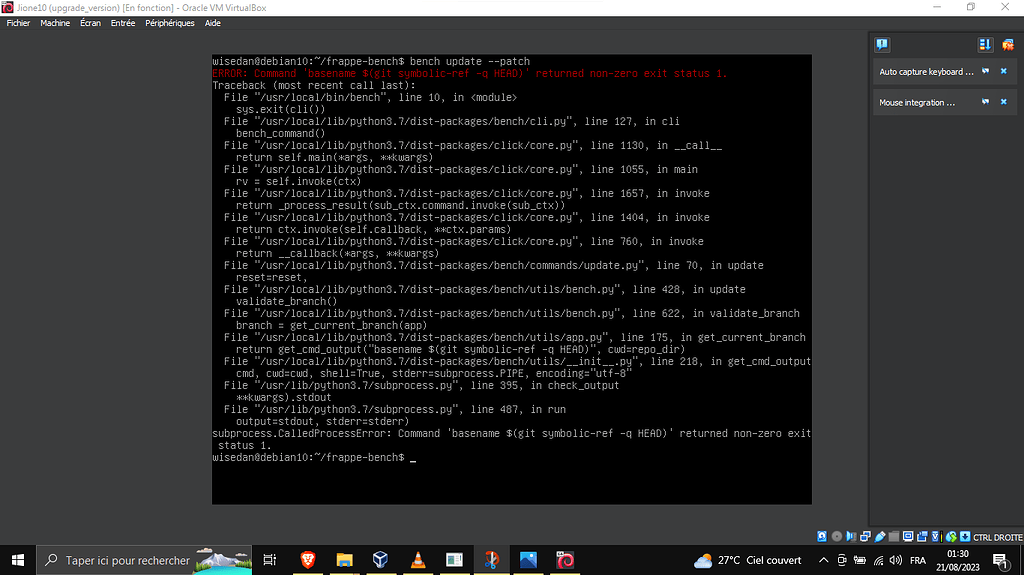The image size is (1024, 575).
Task: Open the Périphériques menu
Action: 170,23
